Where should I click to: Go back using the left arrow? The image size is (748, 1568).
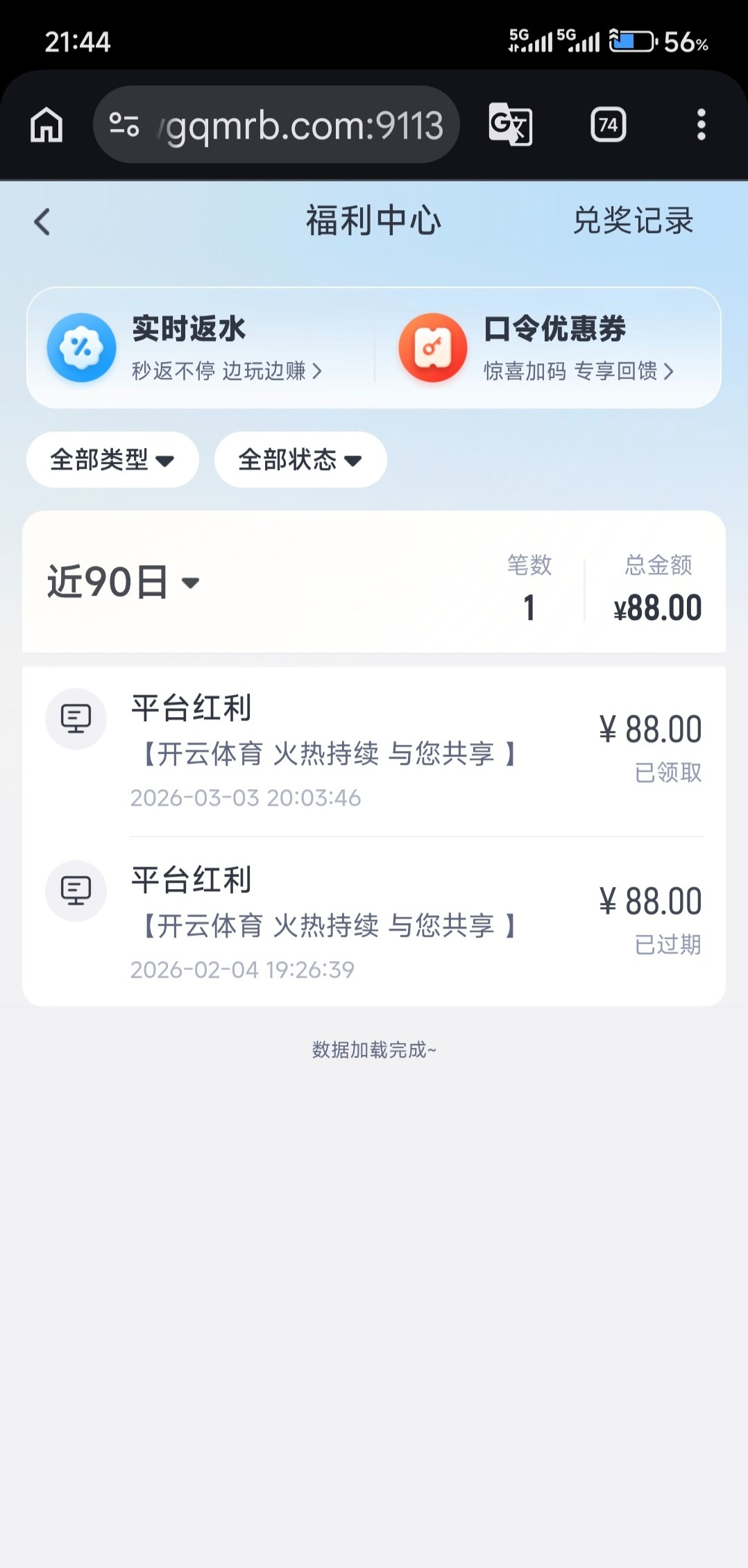click(x=42, y=222)
